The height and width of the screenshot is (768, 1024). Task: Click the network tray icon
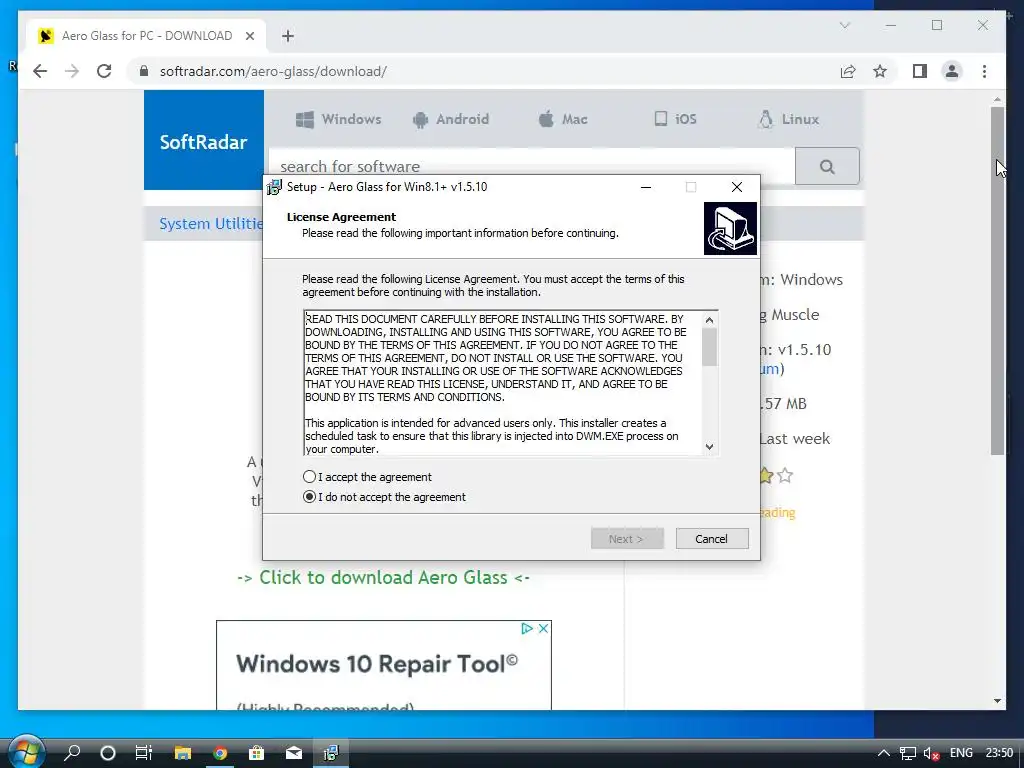pyautogui.click(x=908, y=754)
